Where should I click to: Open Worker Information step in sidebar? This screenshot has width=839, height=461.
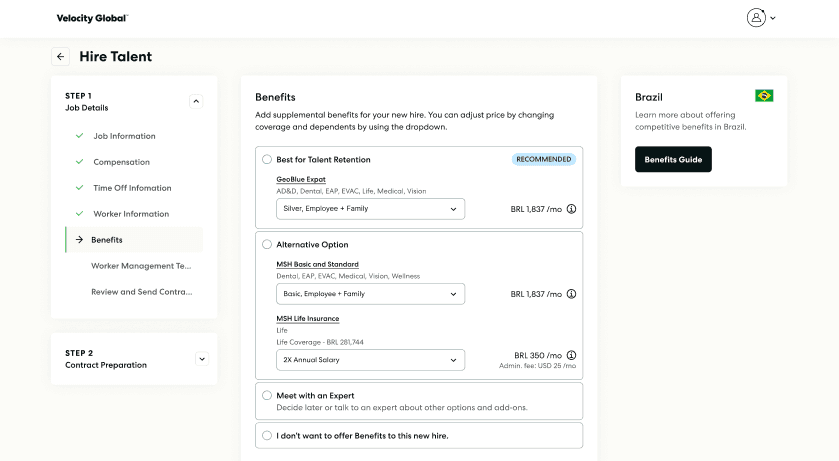point(131,214)
